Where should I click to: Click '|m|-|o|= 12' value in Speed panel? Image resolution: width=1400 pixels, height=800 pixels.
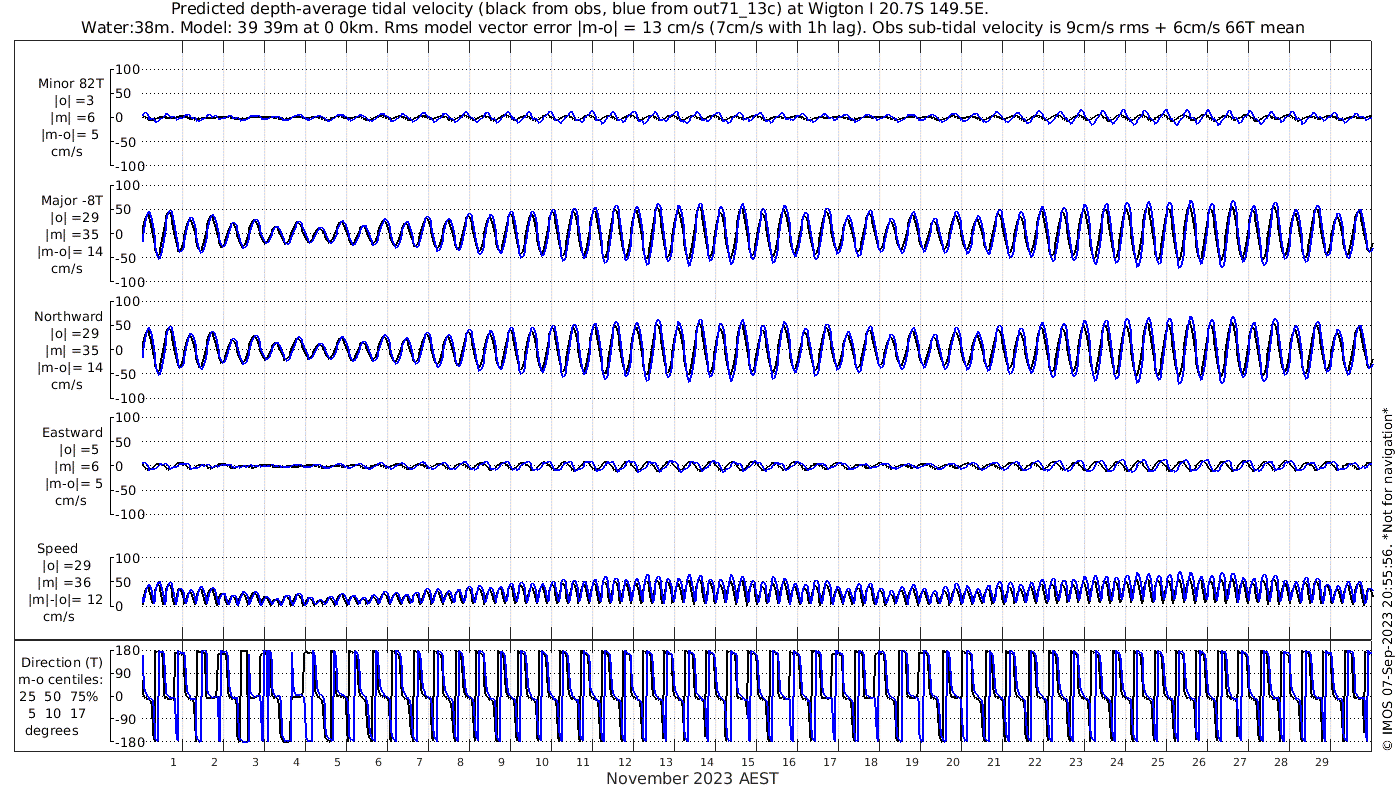[66, 600]
